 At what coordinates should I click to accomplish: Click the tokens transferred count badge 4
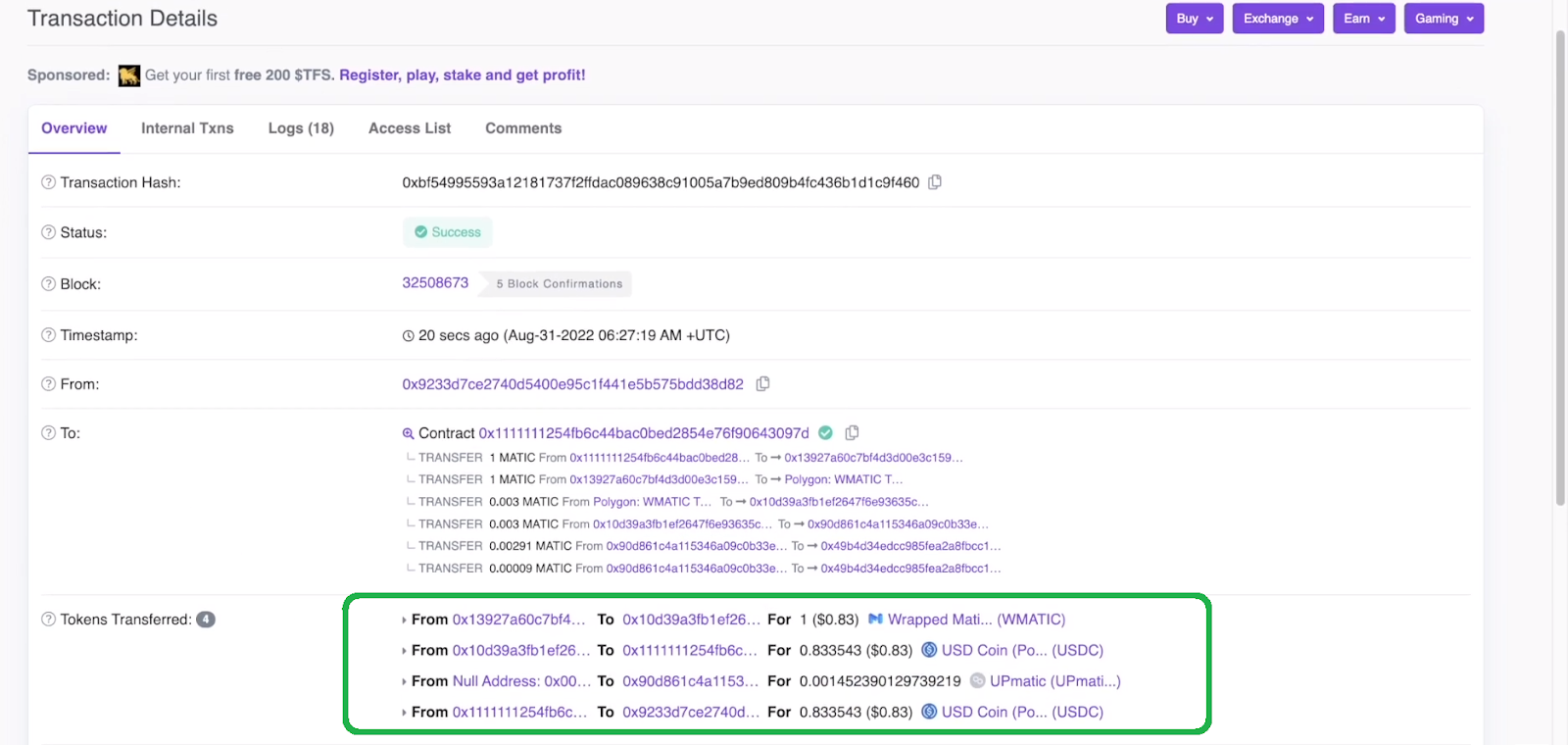point(206,620)
